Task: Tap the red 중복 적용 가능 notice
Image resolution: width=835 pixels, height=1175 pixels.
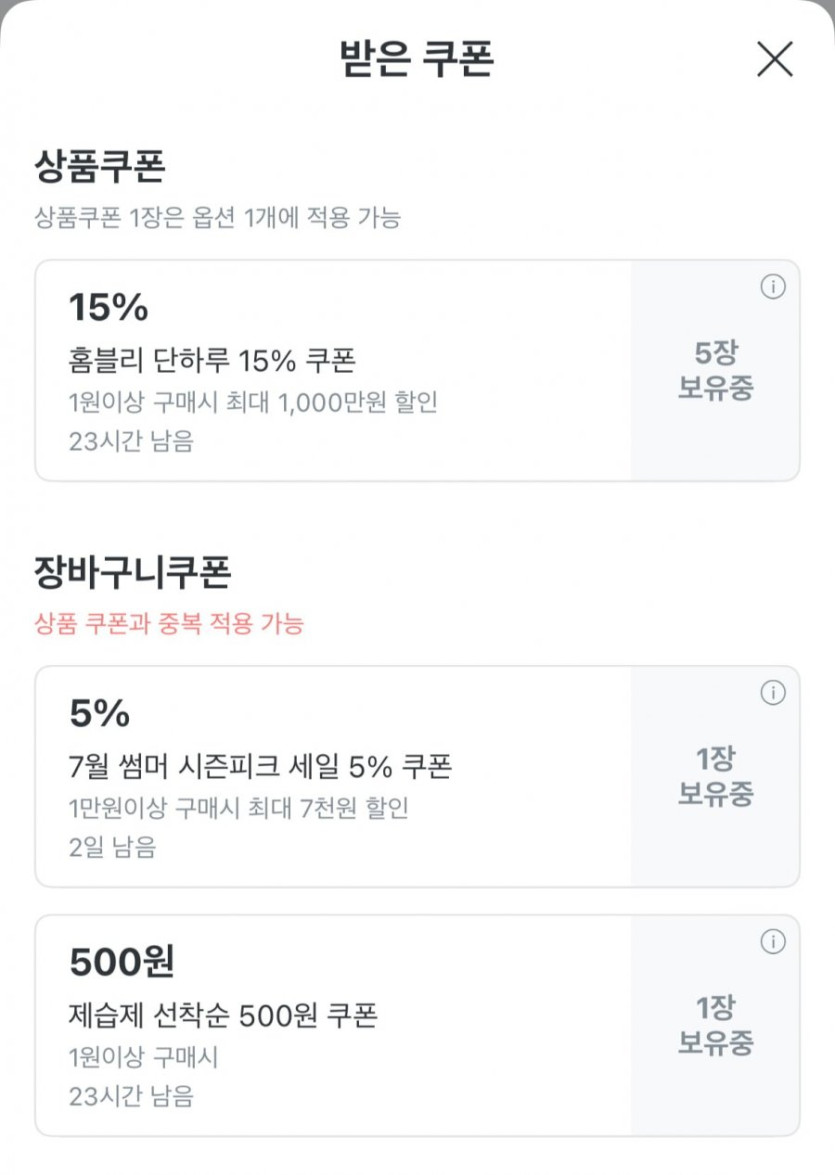Action: (x=169, y=625)
